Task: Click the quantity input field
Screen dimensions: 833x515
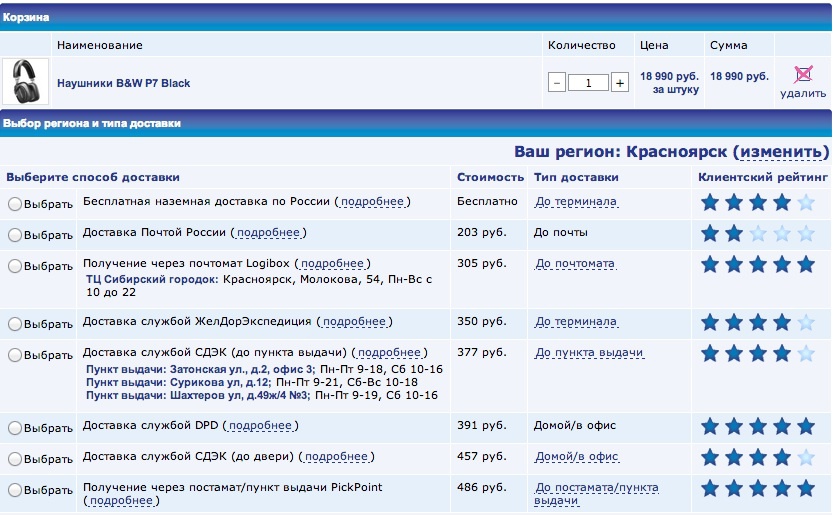Action: coord(588,83)
